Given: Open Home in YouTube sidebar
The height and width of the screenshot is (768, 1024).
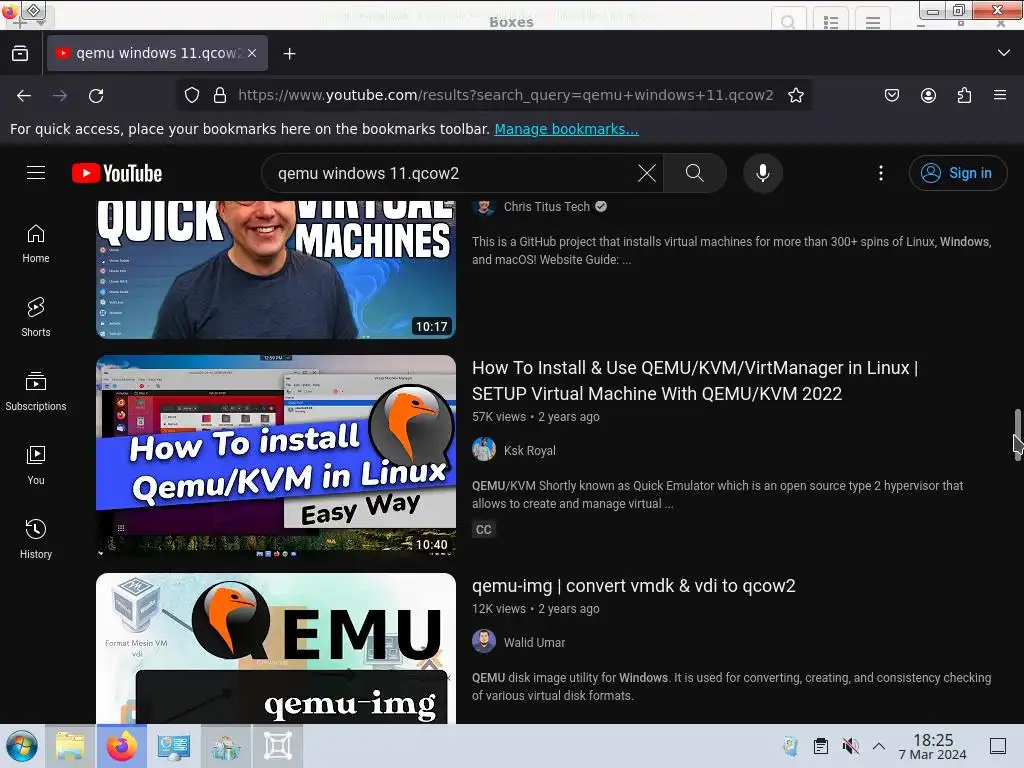Looking at the screenshot, I should 36,244.
